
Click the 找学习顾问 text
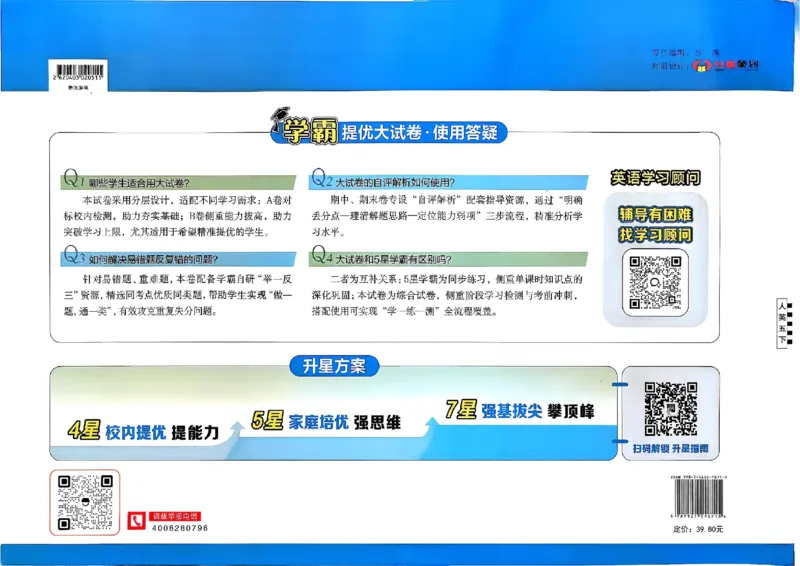coord(656,235)
